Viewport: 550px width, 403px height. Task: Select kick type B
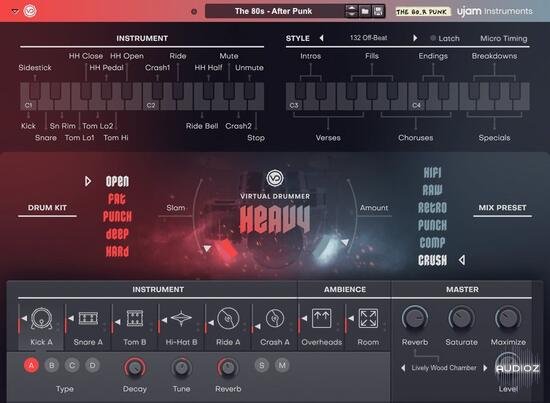pyautogui.click(x=52, y=365)
